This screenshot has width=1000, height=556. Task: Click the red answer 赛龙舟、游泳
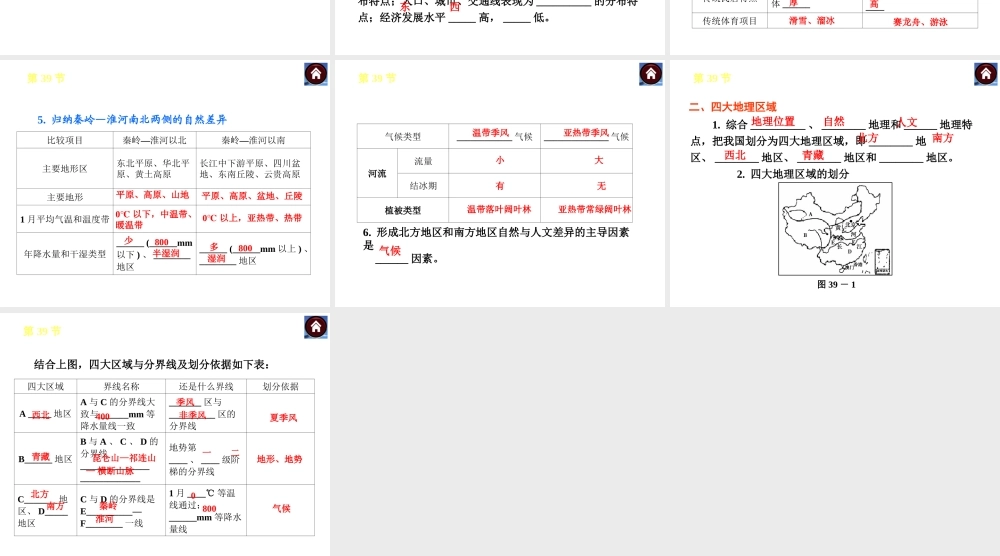point(920,22)
